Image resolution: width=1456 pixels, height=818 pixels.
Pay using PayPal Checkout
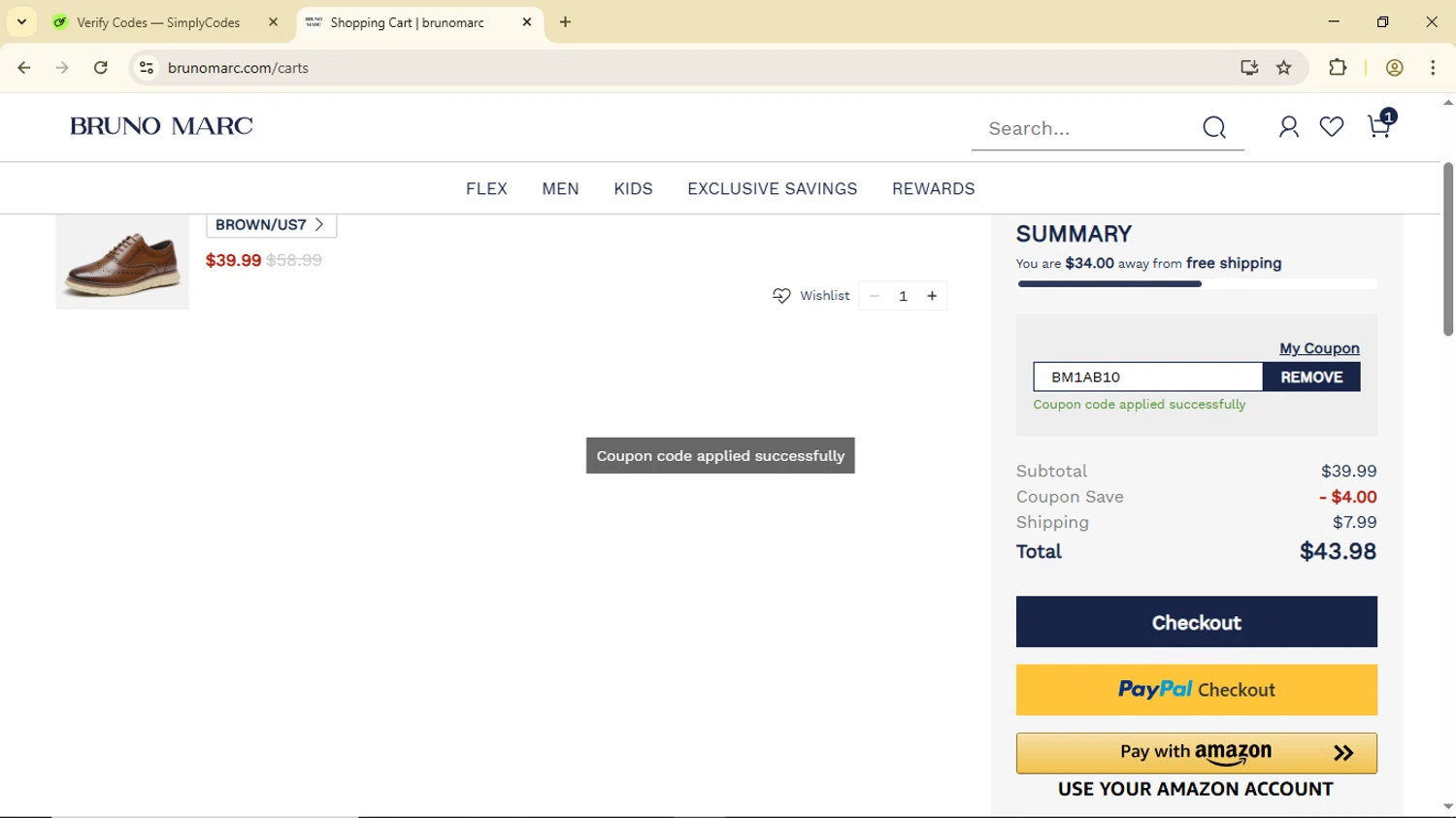coord(1197,690)
